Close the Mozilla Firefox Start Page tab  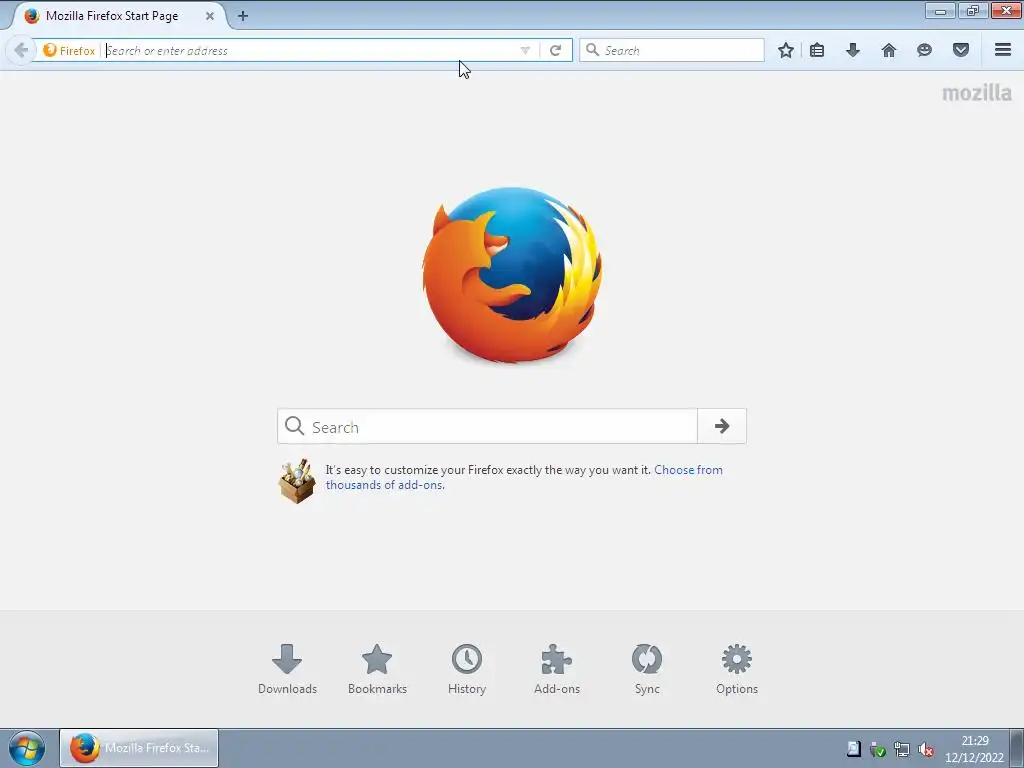coord(210,16)
